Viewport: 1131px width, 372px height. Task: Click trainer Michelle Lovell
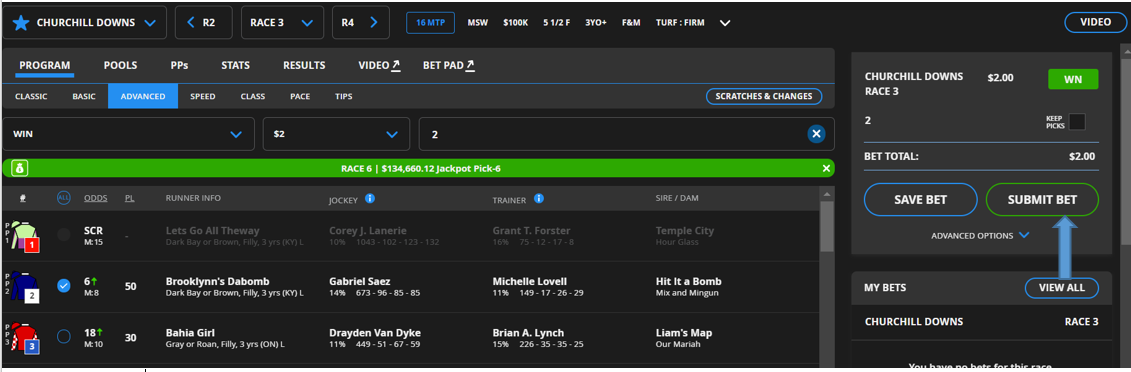(529, 281)
